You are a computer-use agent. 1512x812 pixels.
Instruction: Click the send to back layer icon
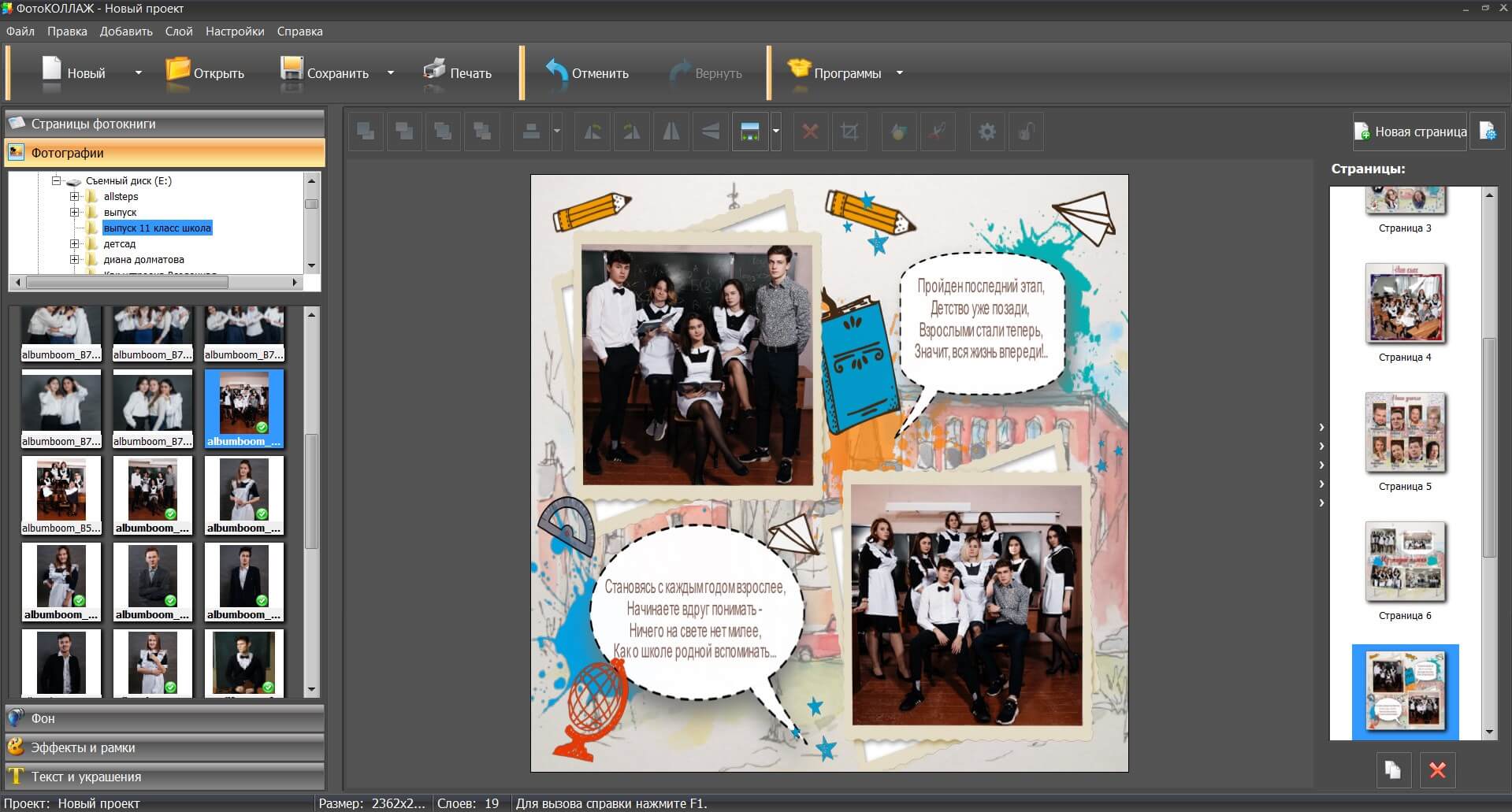[482, 132]
